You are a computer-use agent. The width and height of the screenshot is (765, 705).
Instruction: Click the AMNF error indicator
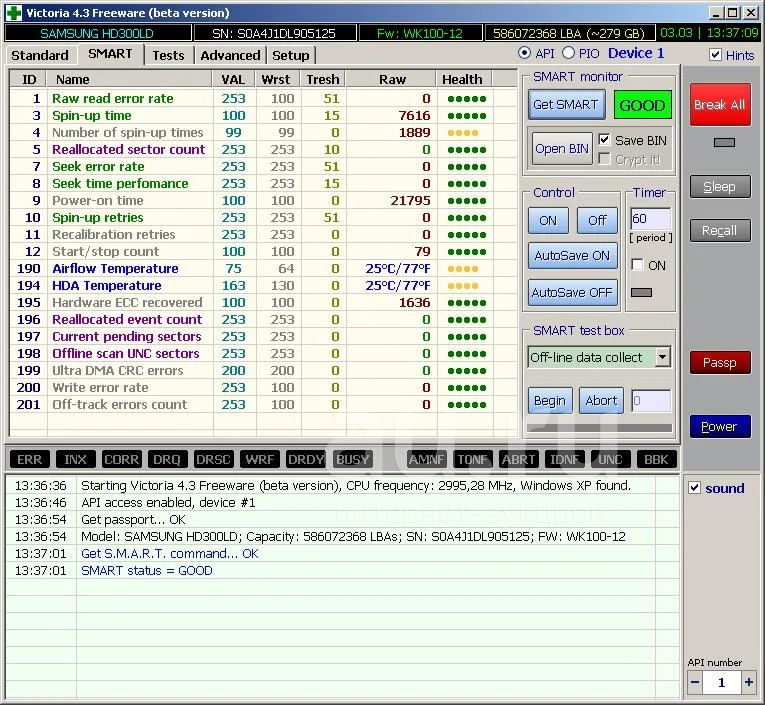coord(427,459)
